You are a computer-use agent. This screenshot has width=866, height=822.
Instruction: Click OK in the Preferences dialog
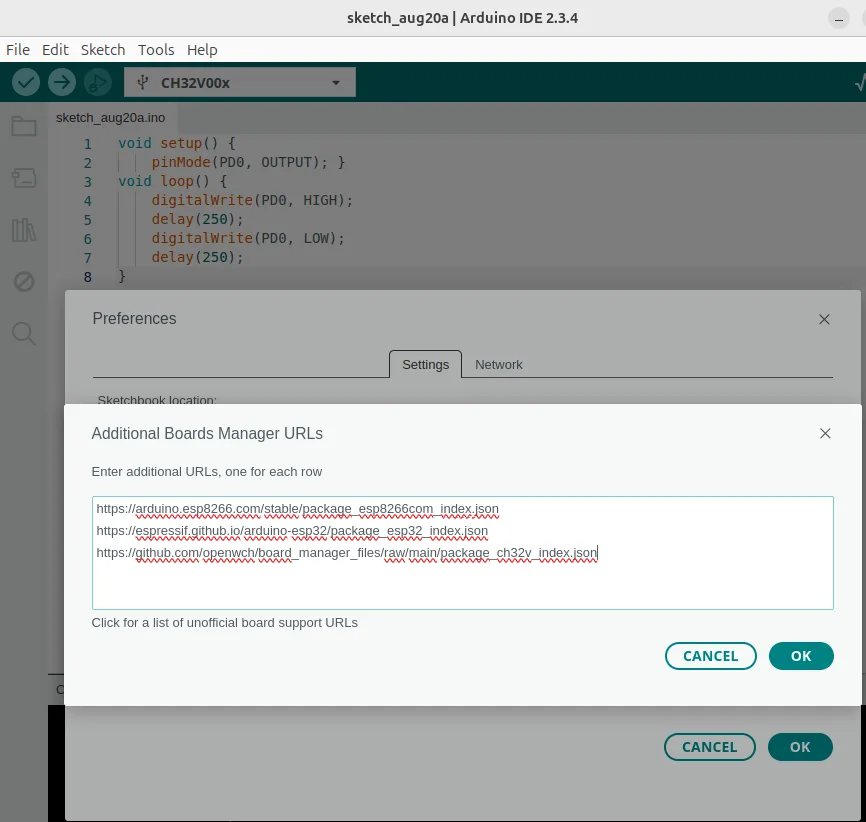800,747
